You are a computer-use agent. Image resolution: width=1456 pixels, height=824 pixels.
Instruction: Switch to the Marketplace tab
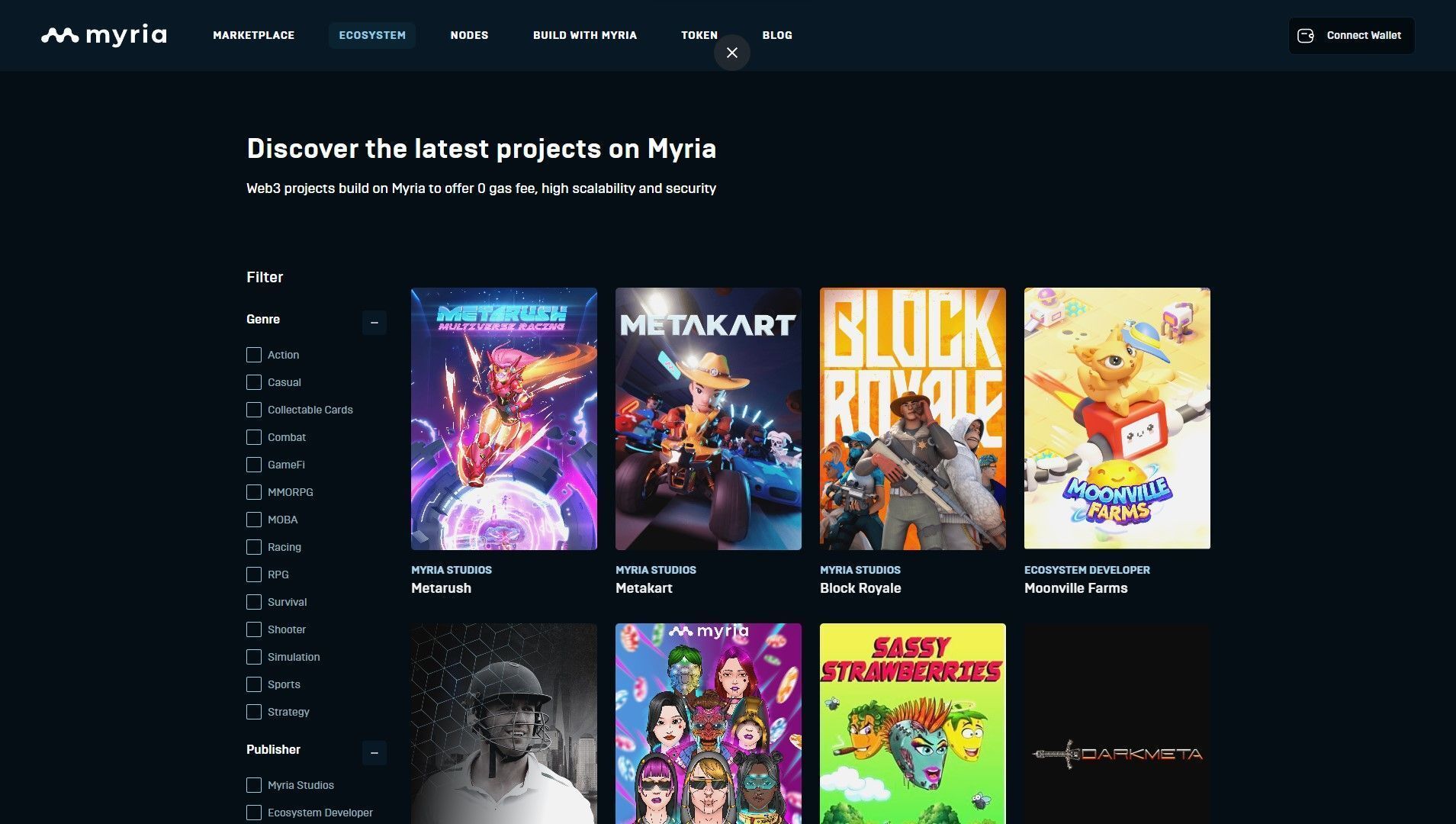coord(254,35)
